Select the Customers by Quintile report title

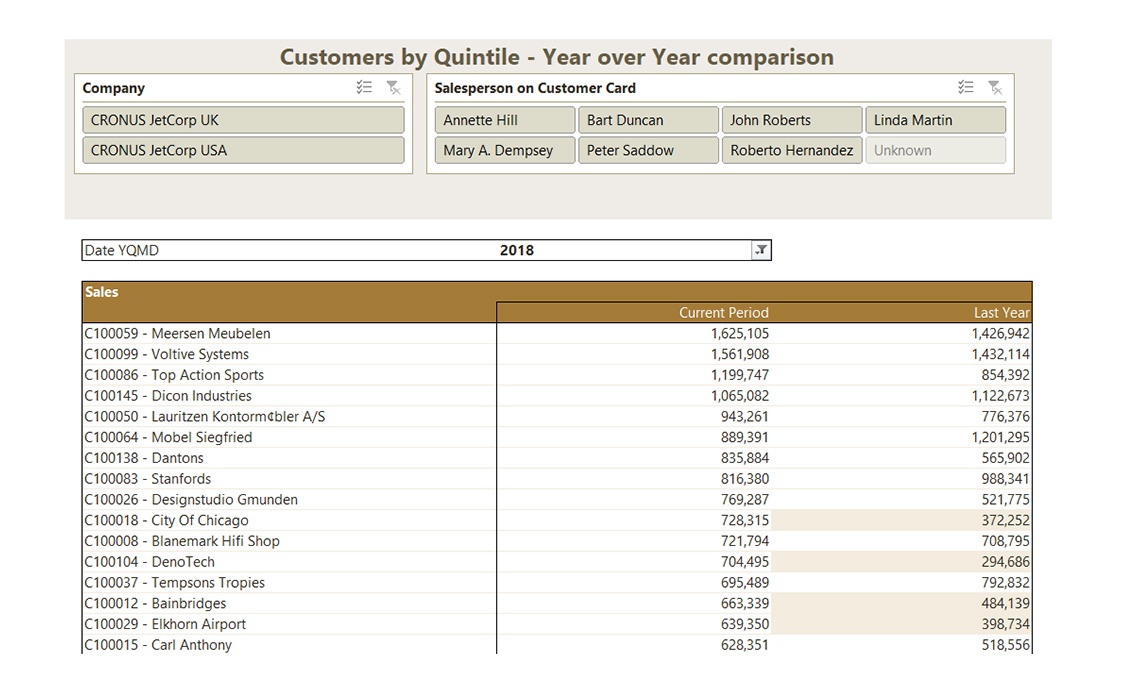(557, 57)
